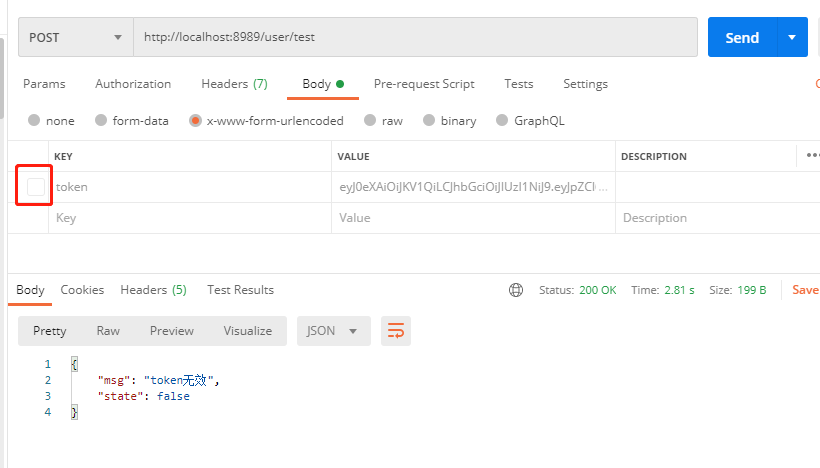Switch to the Params tab

coord(44,84)
